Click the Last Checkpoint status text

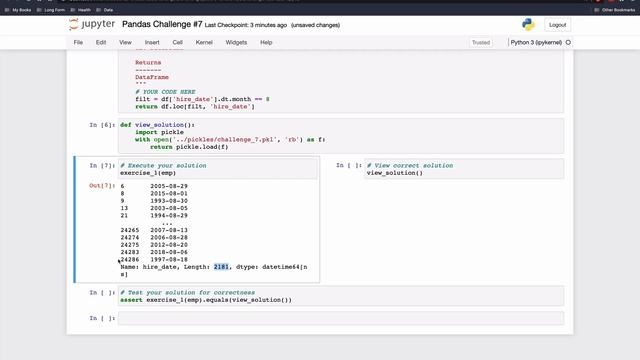(246, 25)
